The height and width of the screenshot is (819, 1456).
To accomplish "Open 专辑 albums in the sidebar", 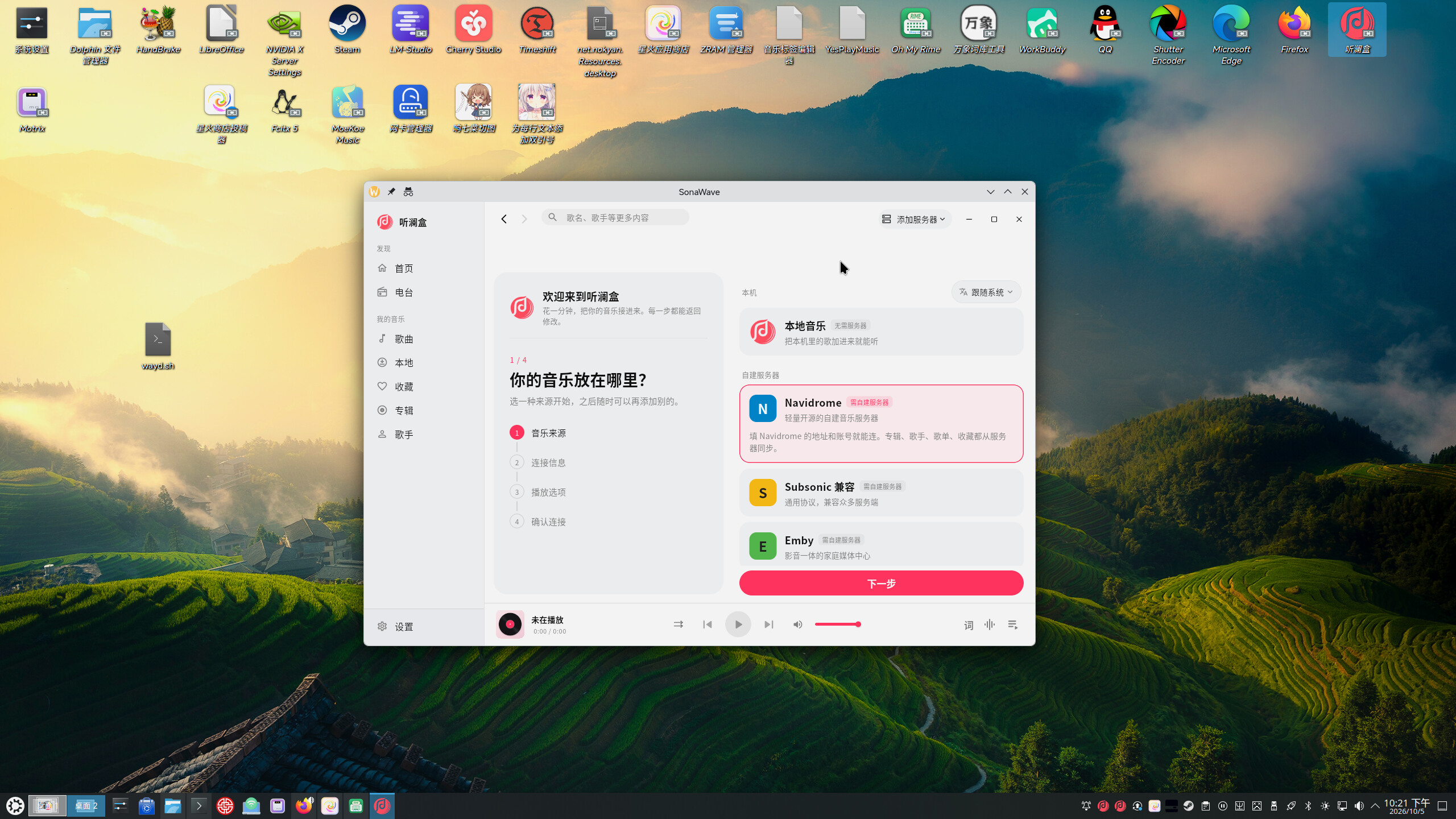I will (x=424, y=411).
